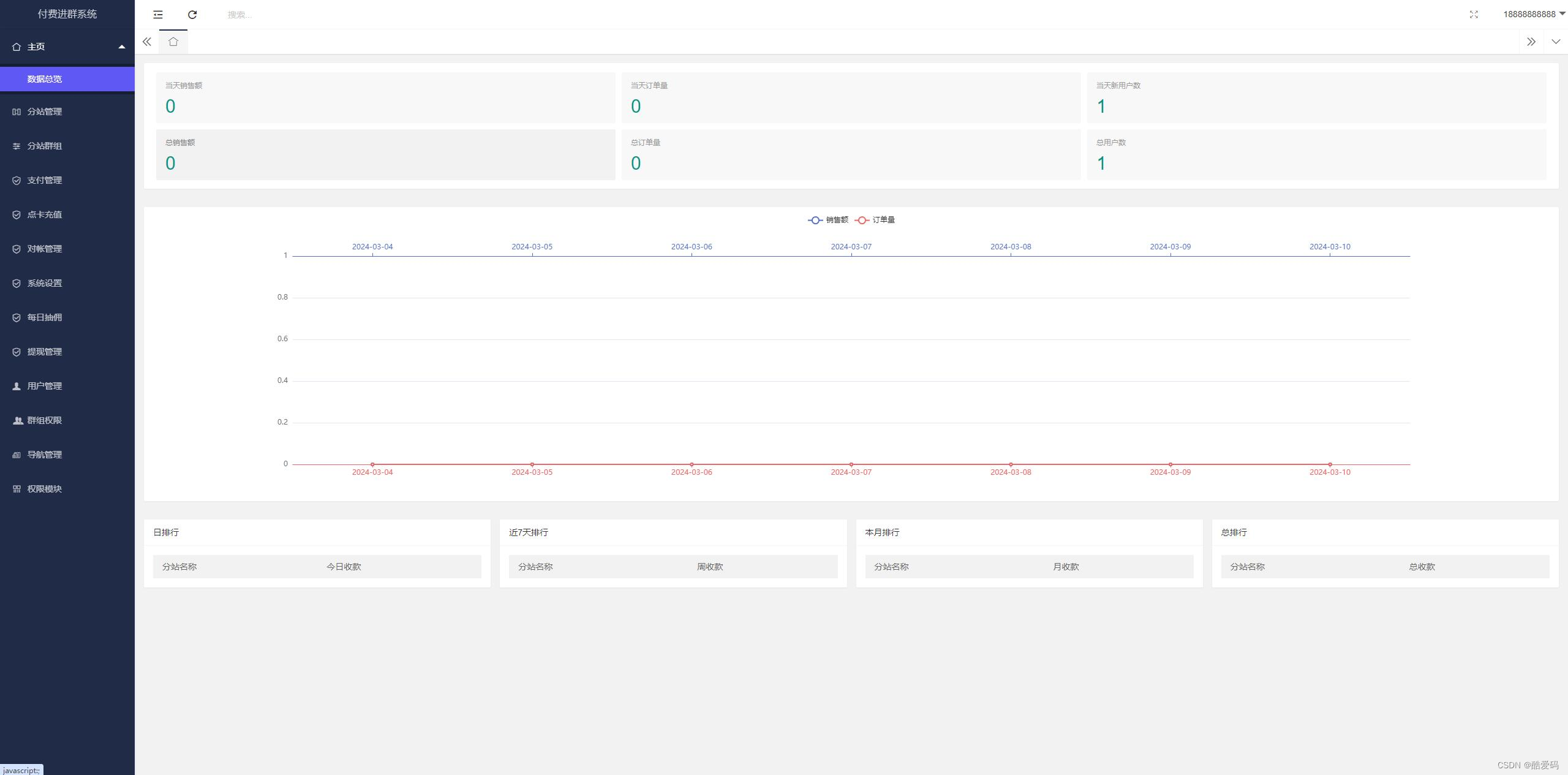Click 今日收款 column header
This screenshot has width=1568, height=775.
[x=344, y=567]
